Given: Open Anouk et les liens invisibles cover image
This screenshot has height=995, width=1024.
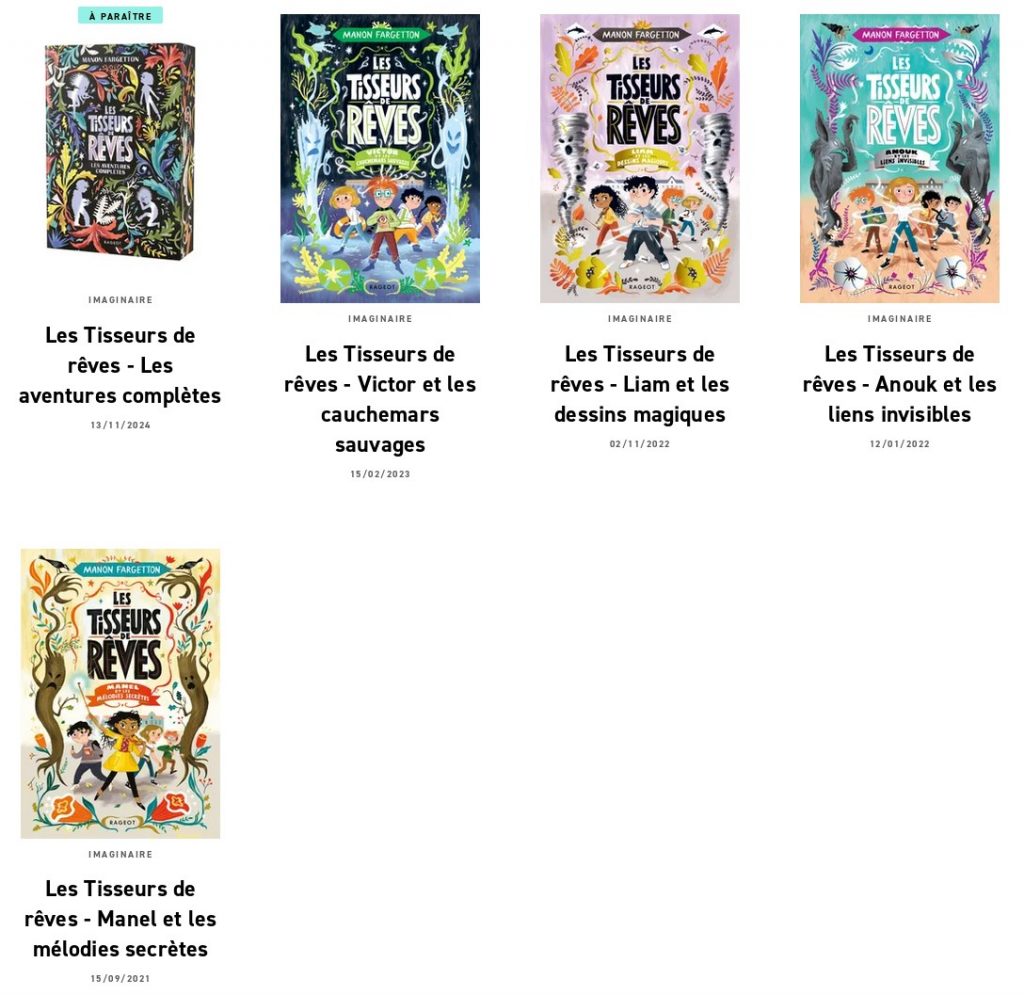Looking at the screenshot, I should pos(900,159).
